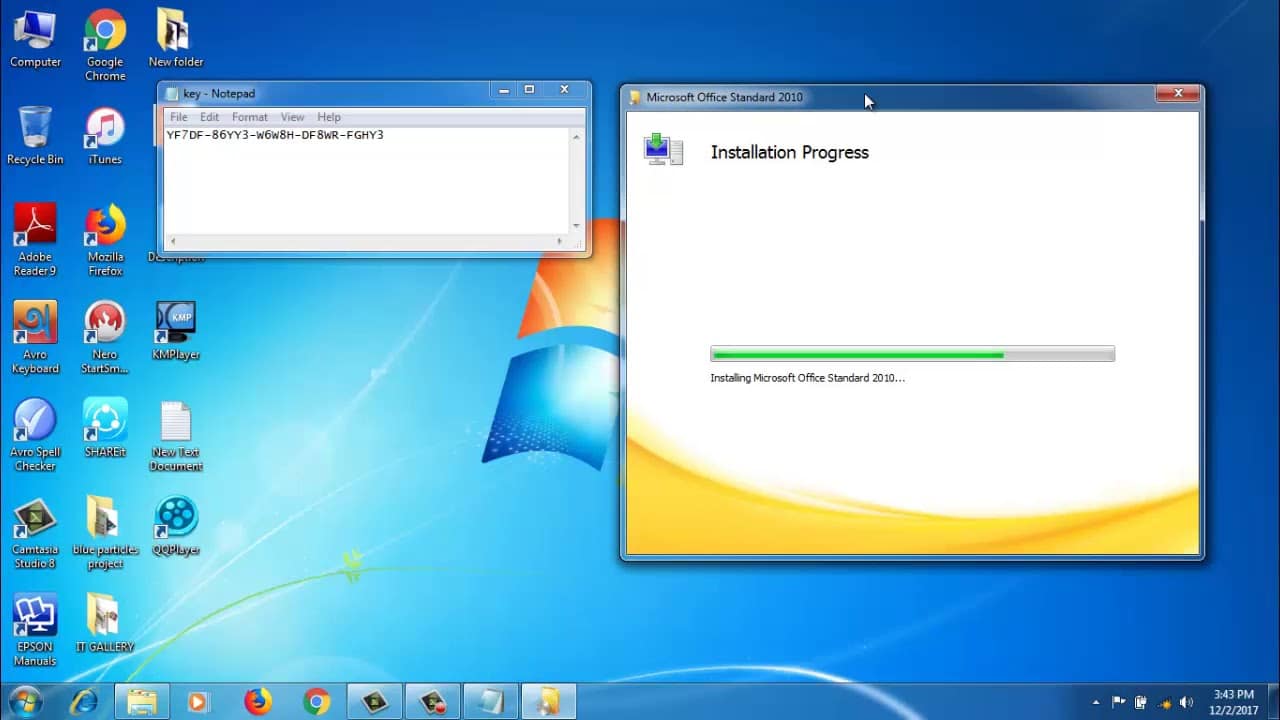The width and height of the screenshot is (1280, 720).
Task: Open the Recycle Bin
Action: pos(35,136)
